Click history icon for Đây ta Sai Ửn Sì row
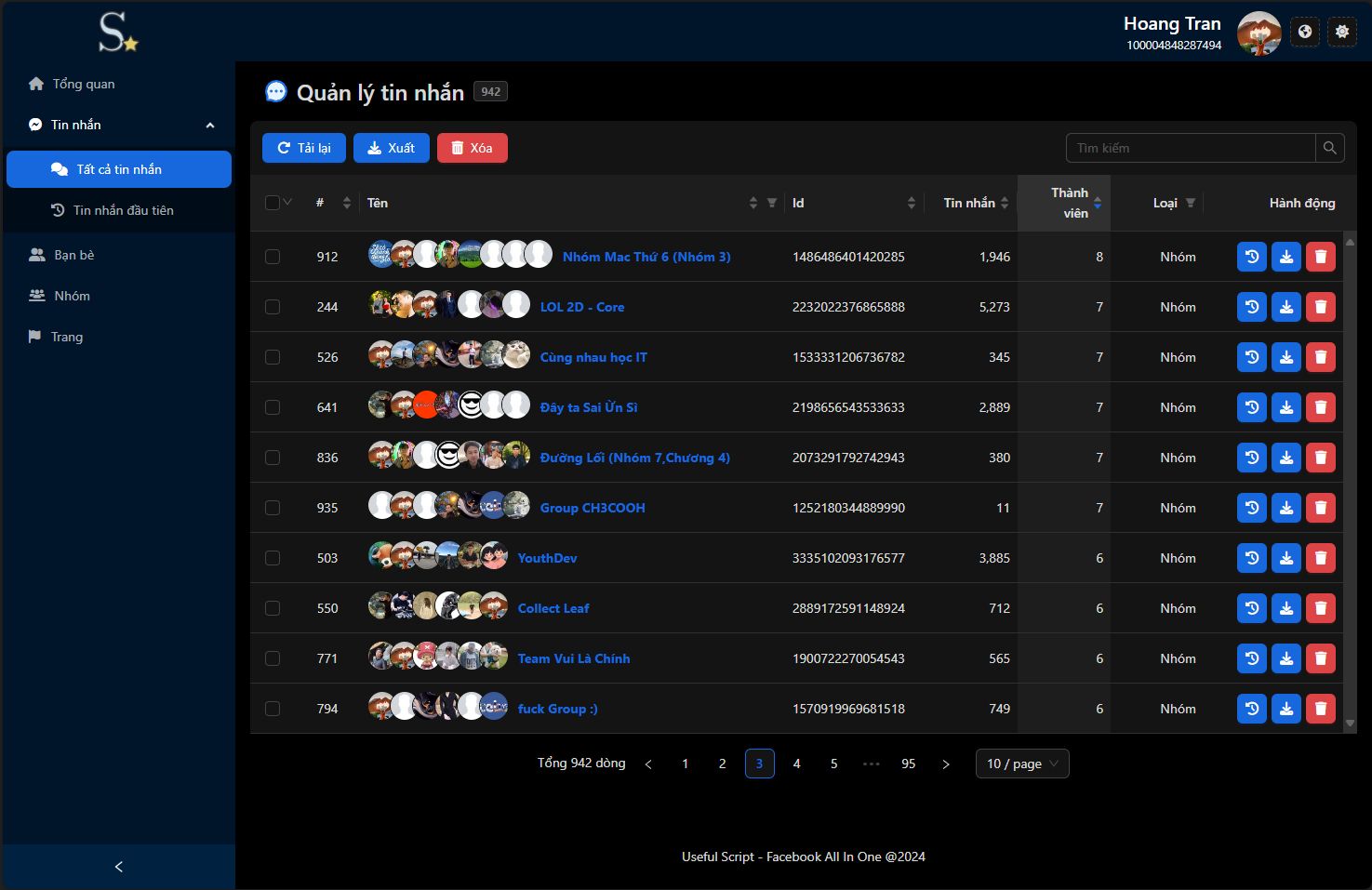1372x890 pixels. pyautogui.click(x=1252, y=407)
